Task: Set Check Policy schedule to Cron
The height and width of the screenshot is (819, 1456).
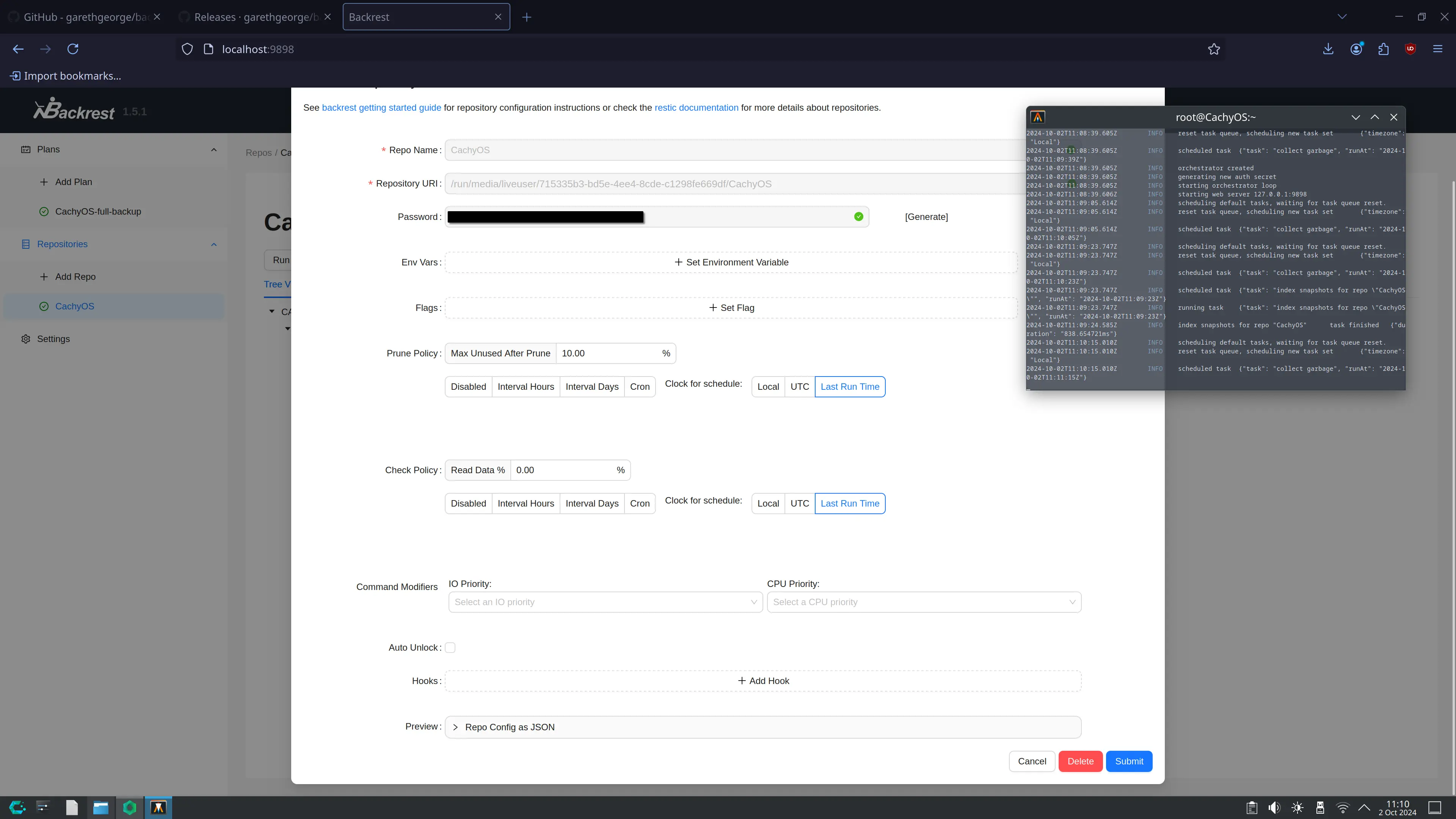Action: click(640, 504)
